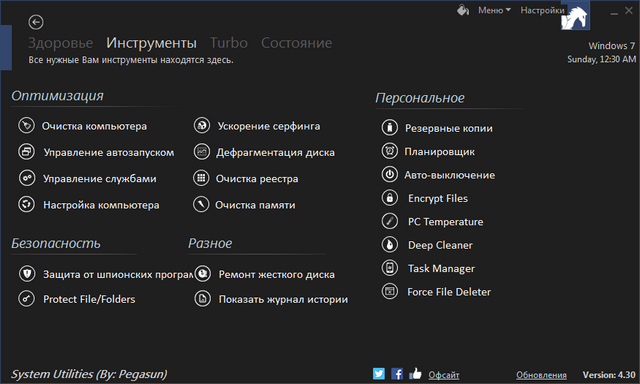Screen dimensions: 640x384
Task: Launch Encrypt Files label
Action: (438, 198)
